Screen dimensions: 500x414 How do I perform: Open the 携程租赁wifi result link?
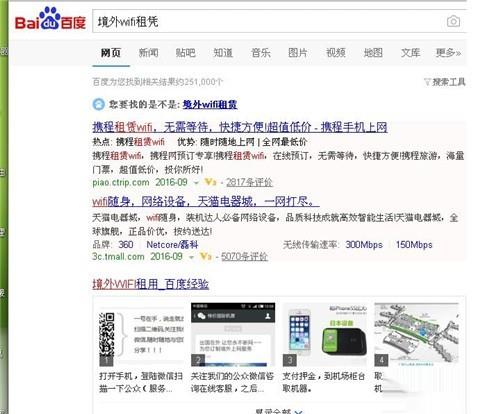click(x=240, y=127)
